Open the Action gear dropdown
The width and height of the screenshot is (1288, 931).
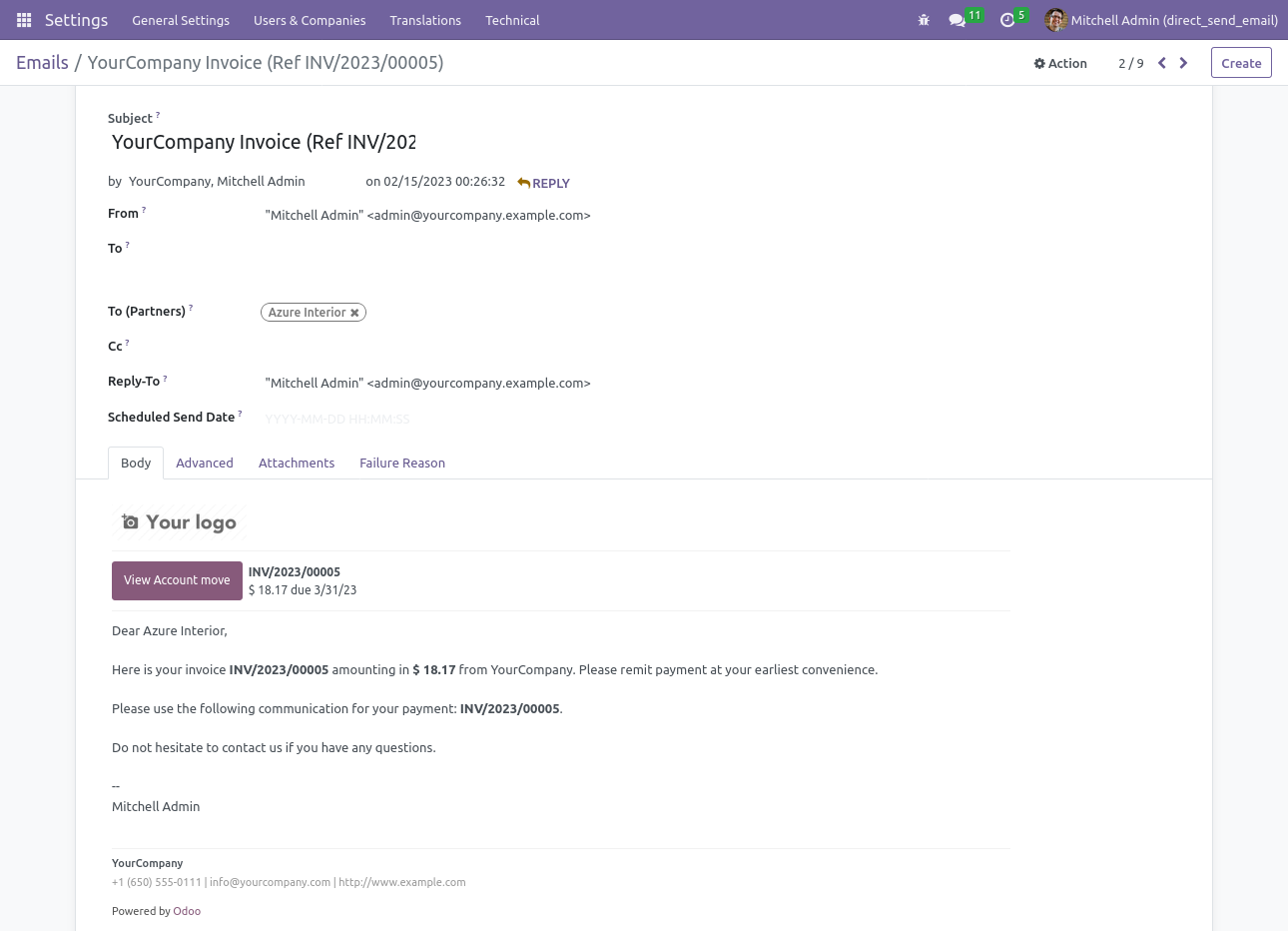(x=1060, y=63)
